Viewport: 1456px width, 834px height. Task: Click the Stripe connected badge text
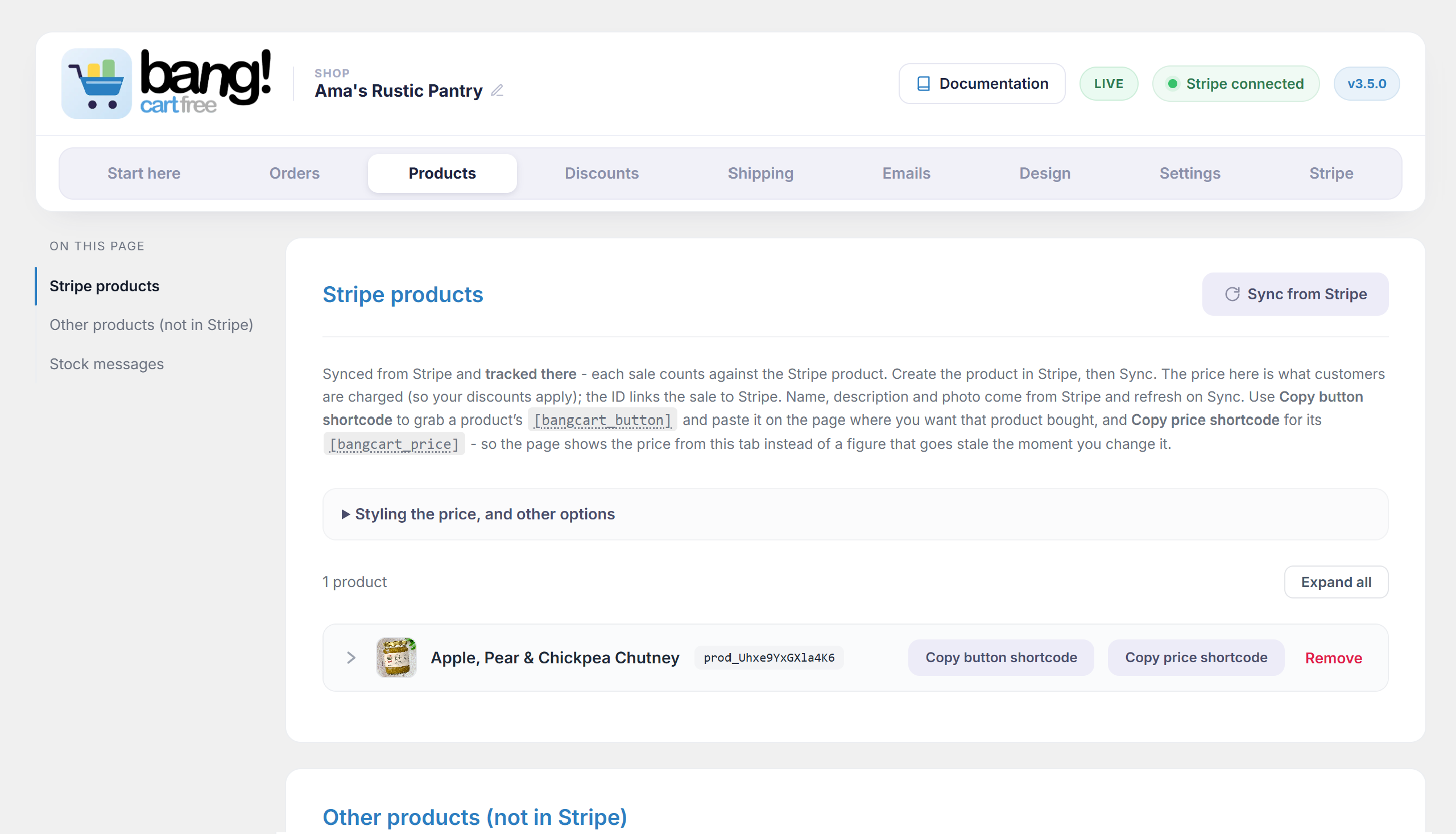coord(1244,84)
